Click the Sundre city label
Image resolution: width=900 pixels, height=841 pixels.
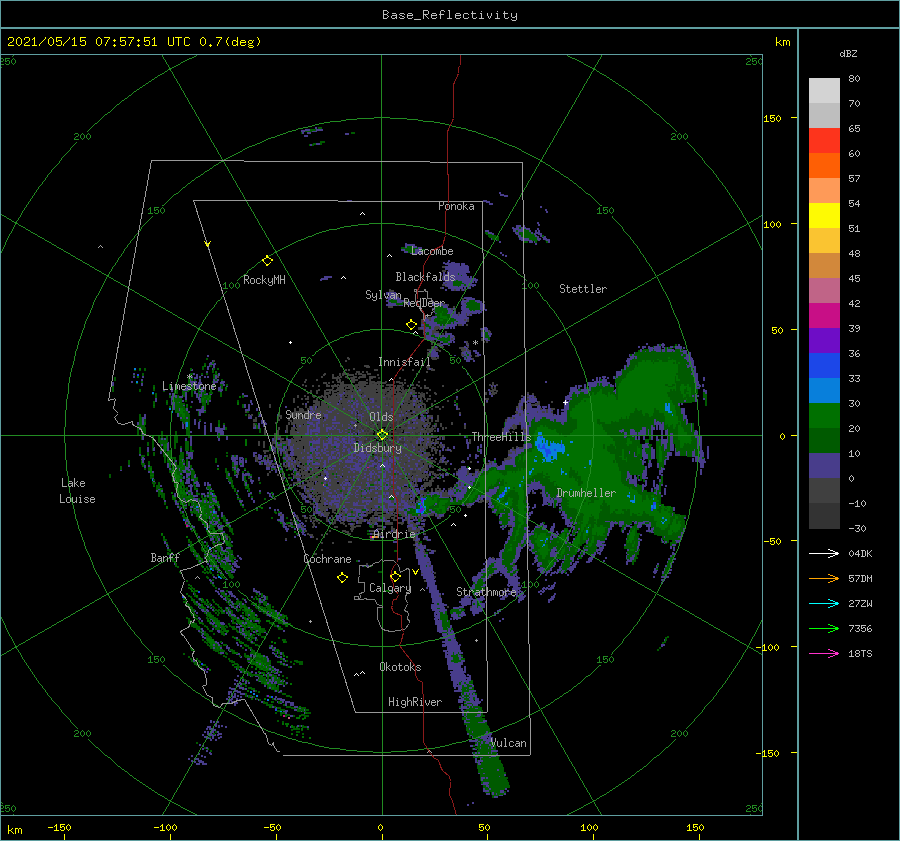point(303,414)
